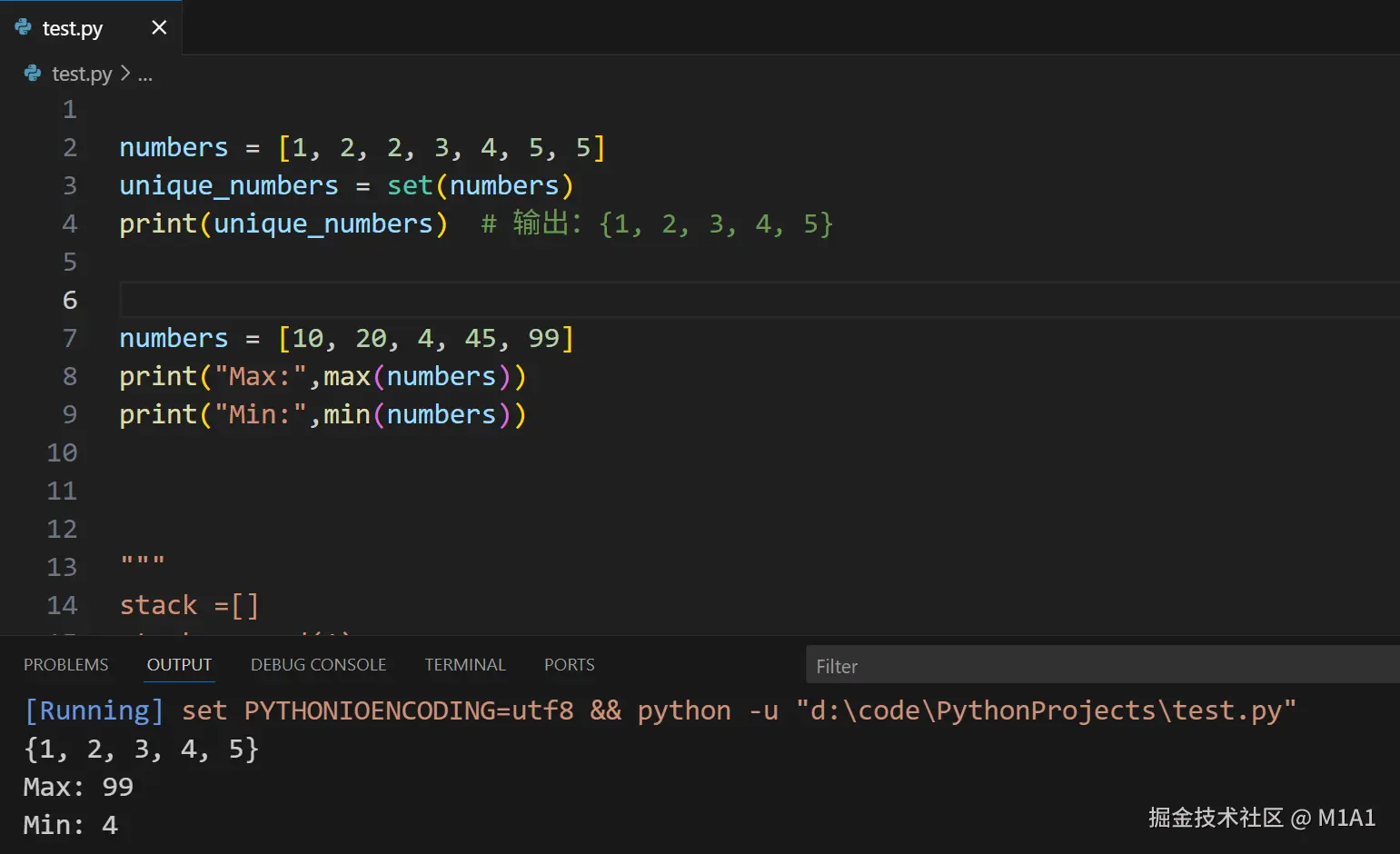Click line number 10 in the gutter

point(62,453)
